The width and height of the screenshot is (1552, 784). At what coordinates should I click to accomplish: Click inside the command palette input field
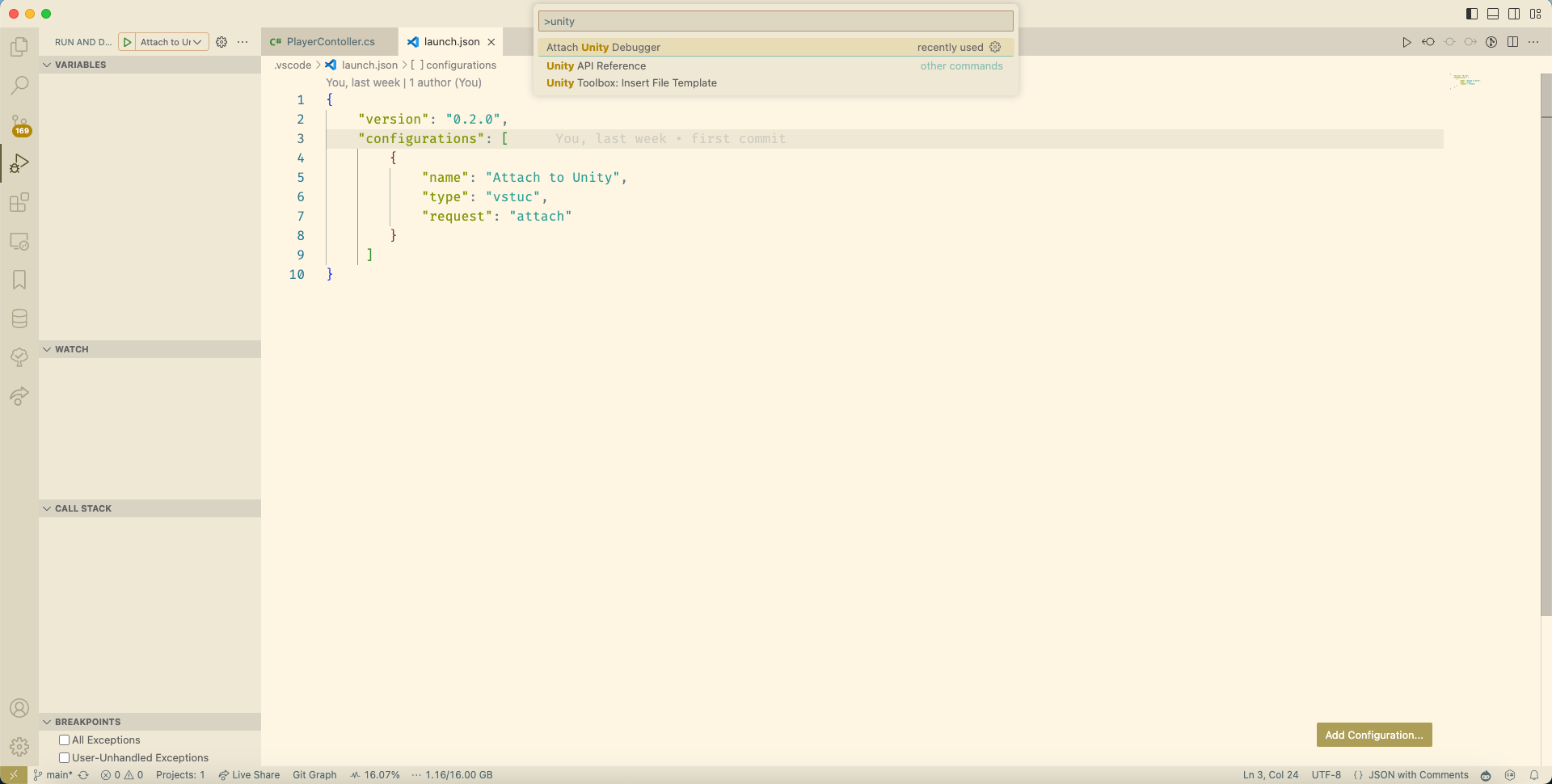pyautogui.click(x=775, y=21)
